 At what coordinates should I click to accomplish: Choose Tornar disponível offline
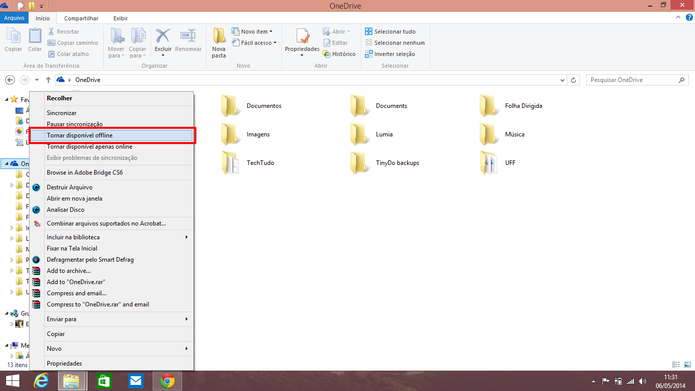tap(112, 135)
